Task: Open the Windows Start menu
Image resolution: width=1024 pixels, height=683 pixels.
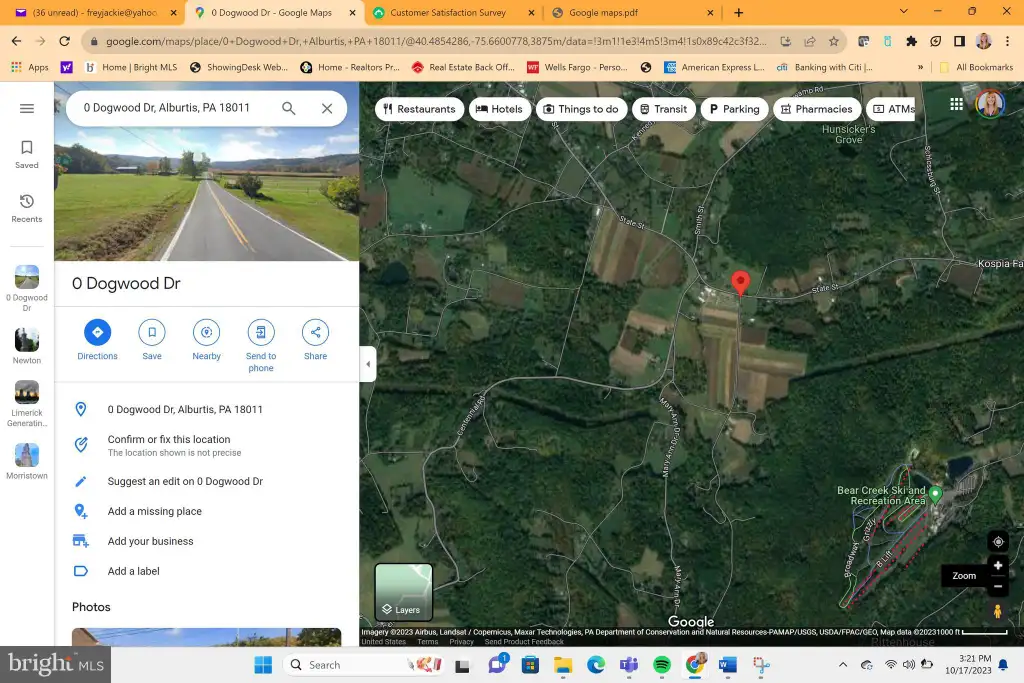Action: (x=263, y=665)
